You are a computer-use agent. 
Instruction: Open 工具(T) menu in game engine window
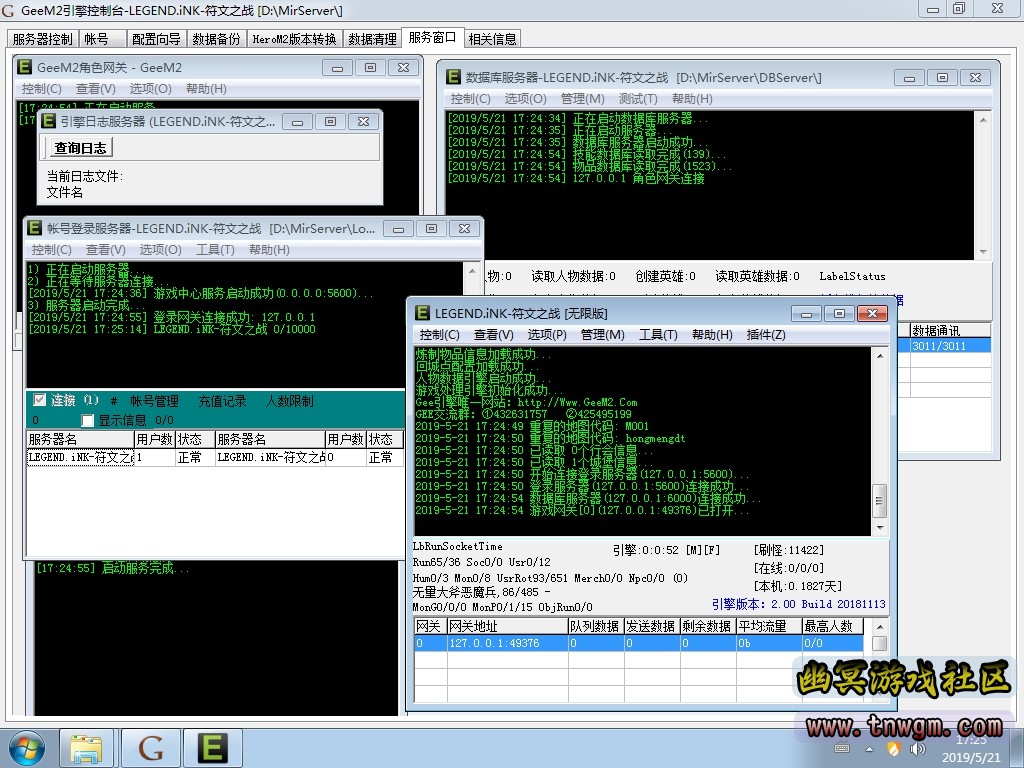(x=658, y=334)
